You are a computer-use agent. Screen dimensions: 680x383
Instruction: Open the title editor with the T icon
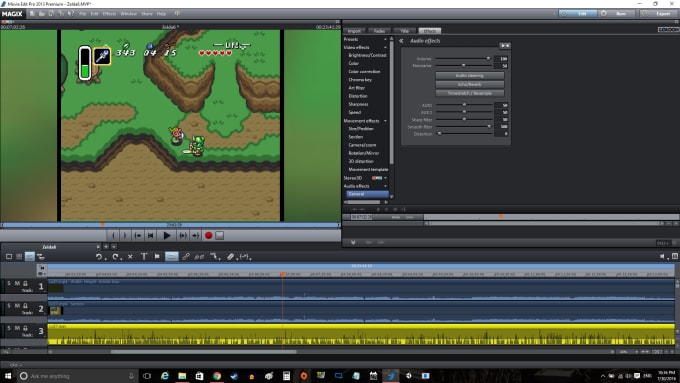(x=144, y=257)
